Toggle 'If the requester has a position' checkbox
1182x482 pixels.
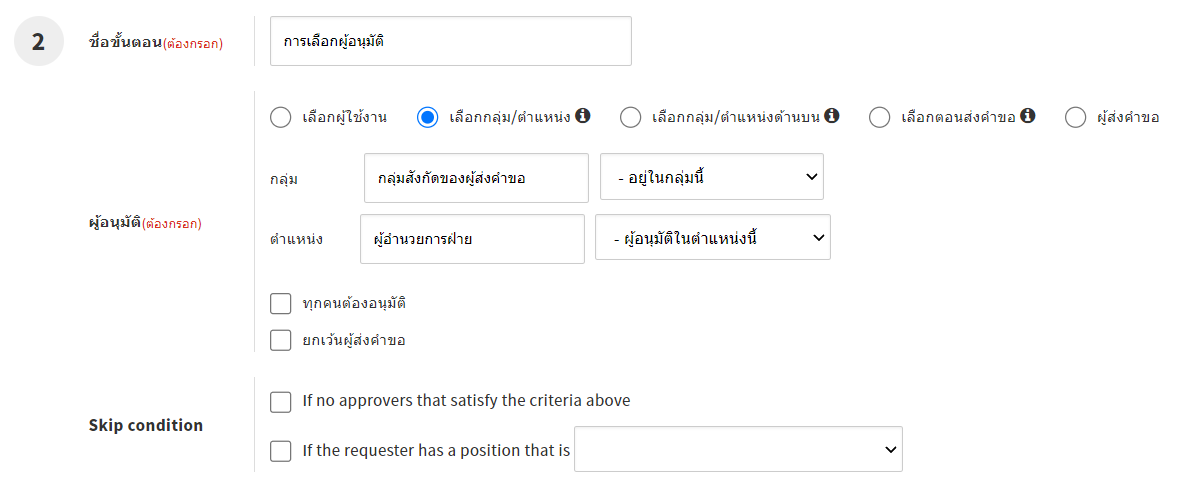coord(281,451)
